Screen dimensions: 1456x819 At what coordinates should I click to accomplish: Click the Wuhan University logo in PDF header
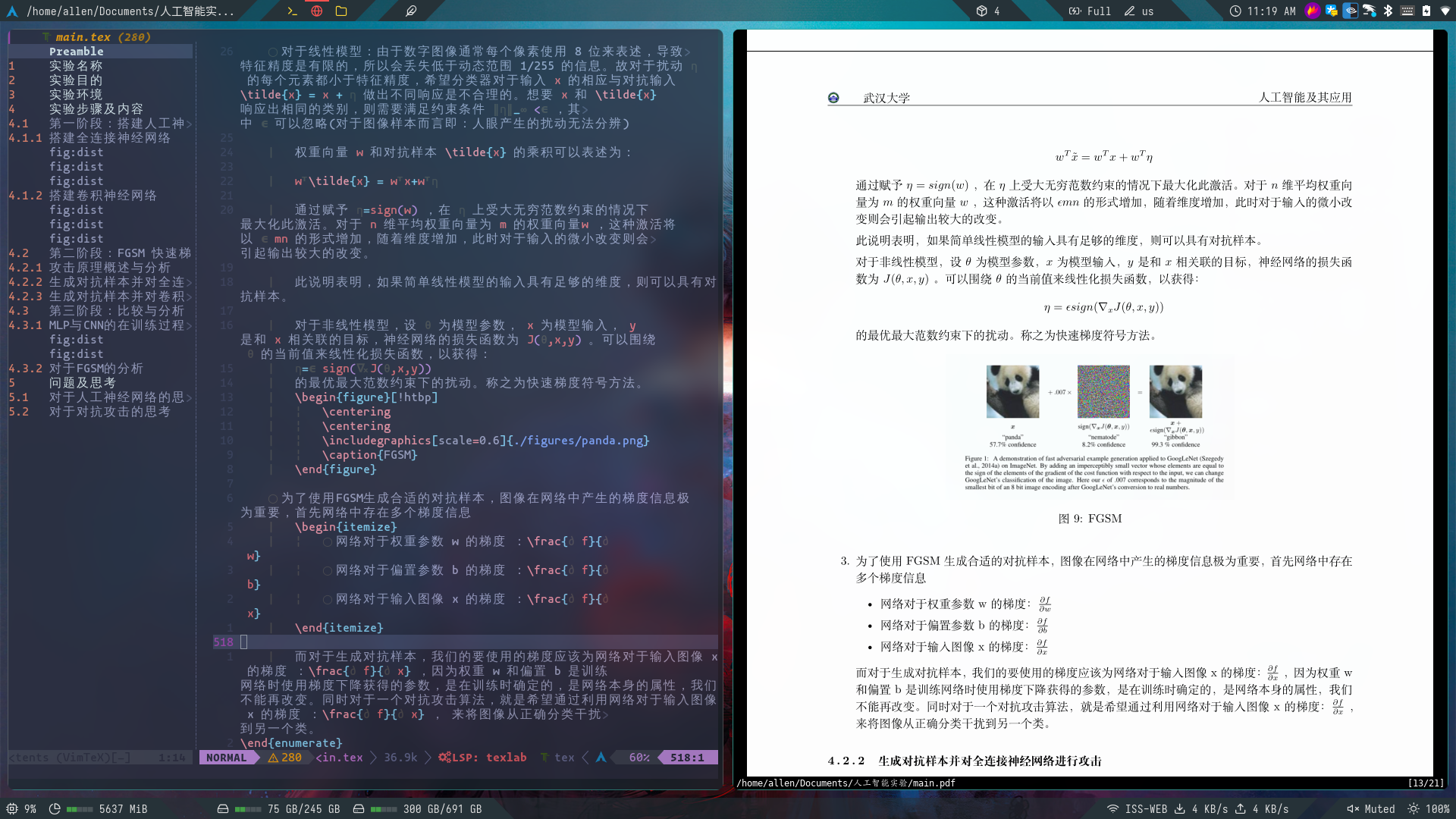[x=833, y=98]
